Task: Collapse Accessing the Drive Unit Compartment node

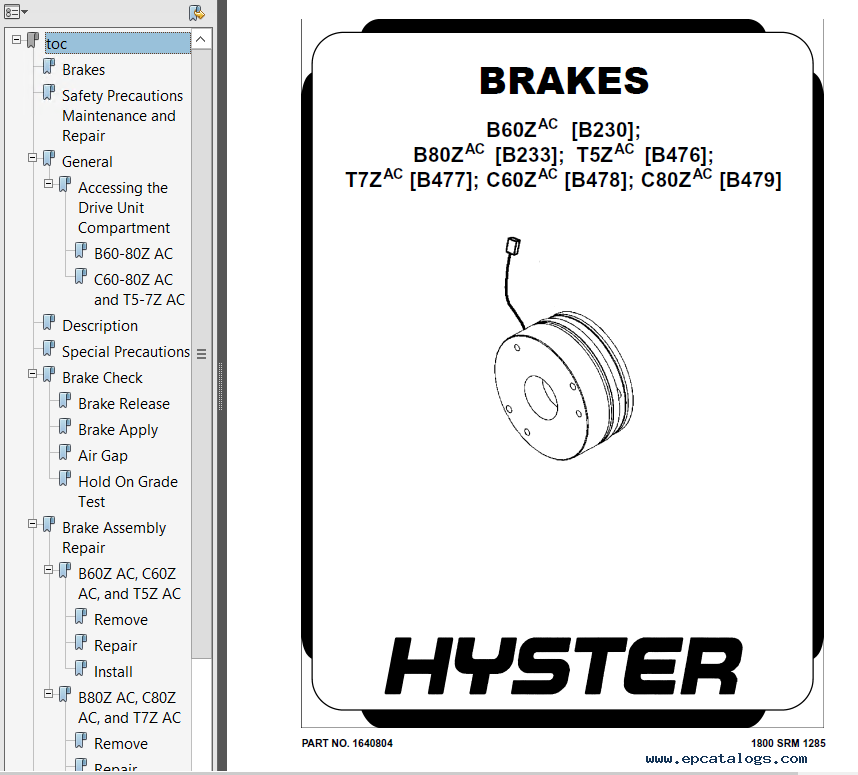Action: (48, 184)
